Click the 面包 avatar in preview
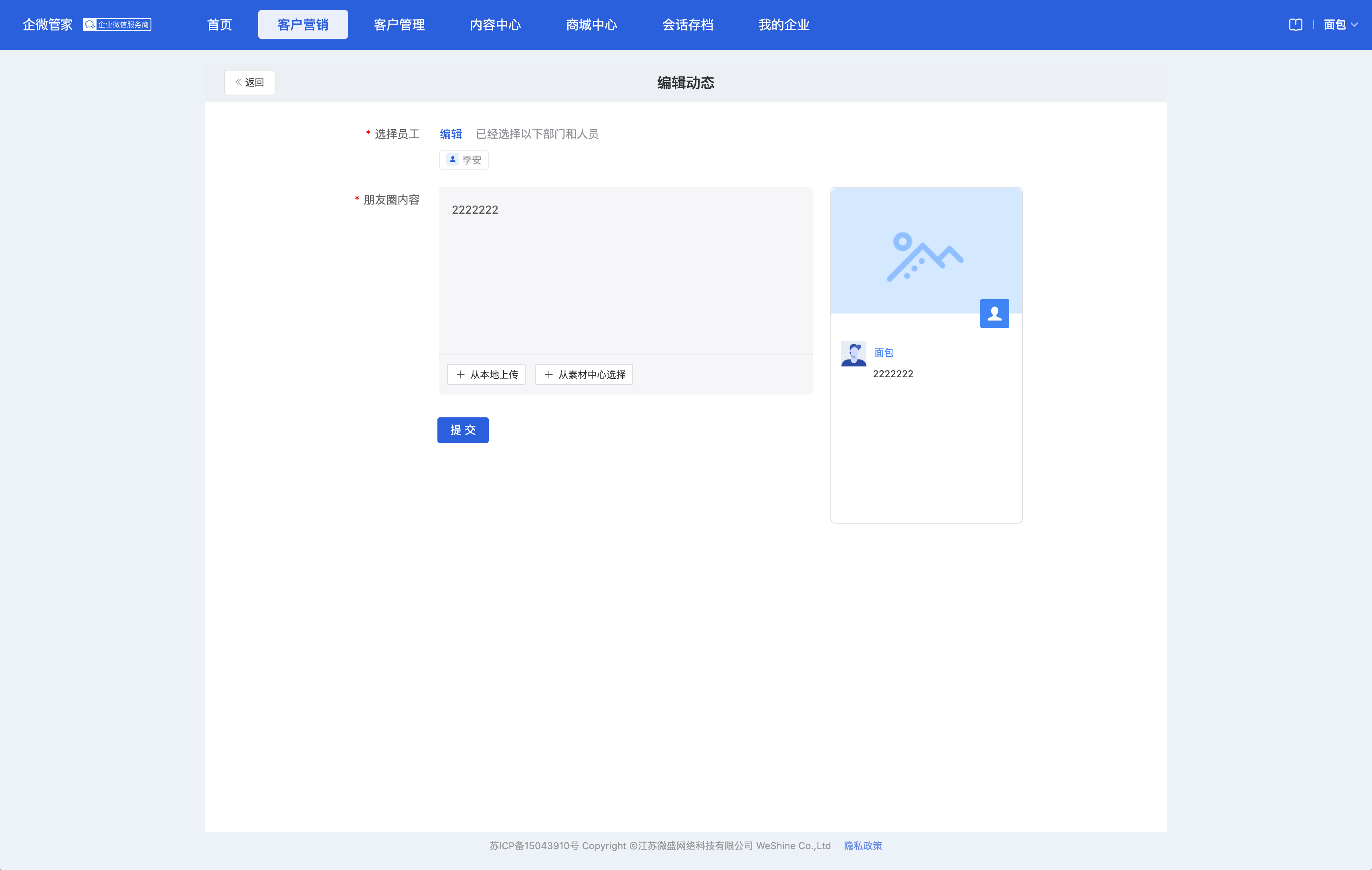This screenshot has height=870, width=1372. (854, 354)
